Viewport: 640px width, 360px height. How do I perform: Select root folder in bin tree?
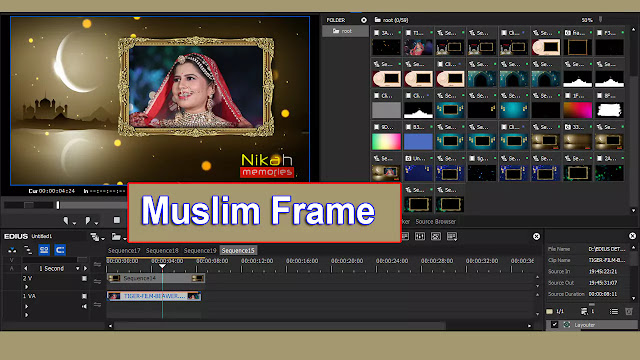point(345,31)
